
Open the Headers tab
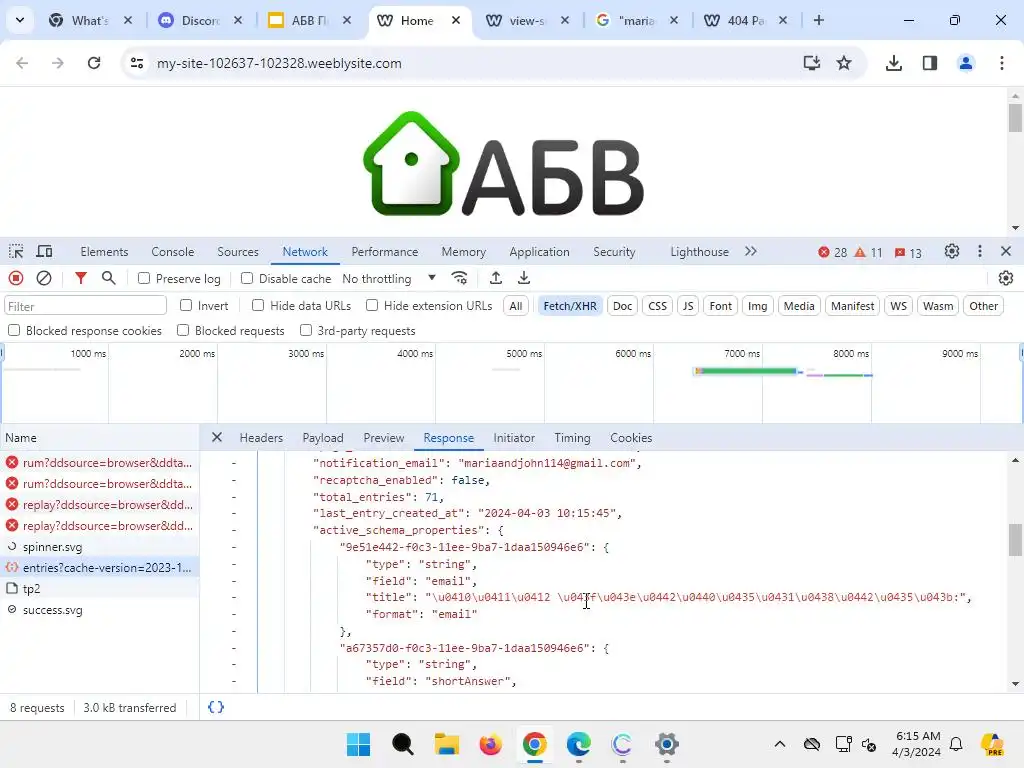pyautogui.click(x=261, y=438)
